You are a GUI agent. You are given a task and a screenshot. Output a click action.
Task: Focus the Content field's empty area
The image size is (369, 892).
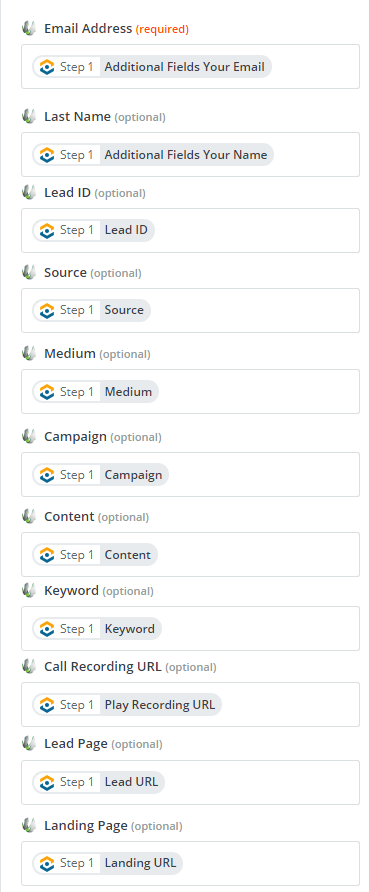(259, 555)
